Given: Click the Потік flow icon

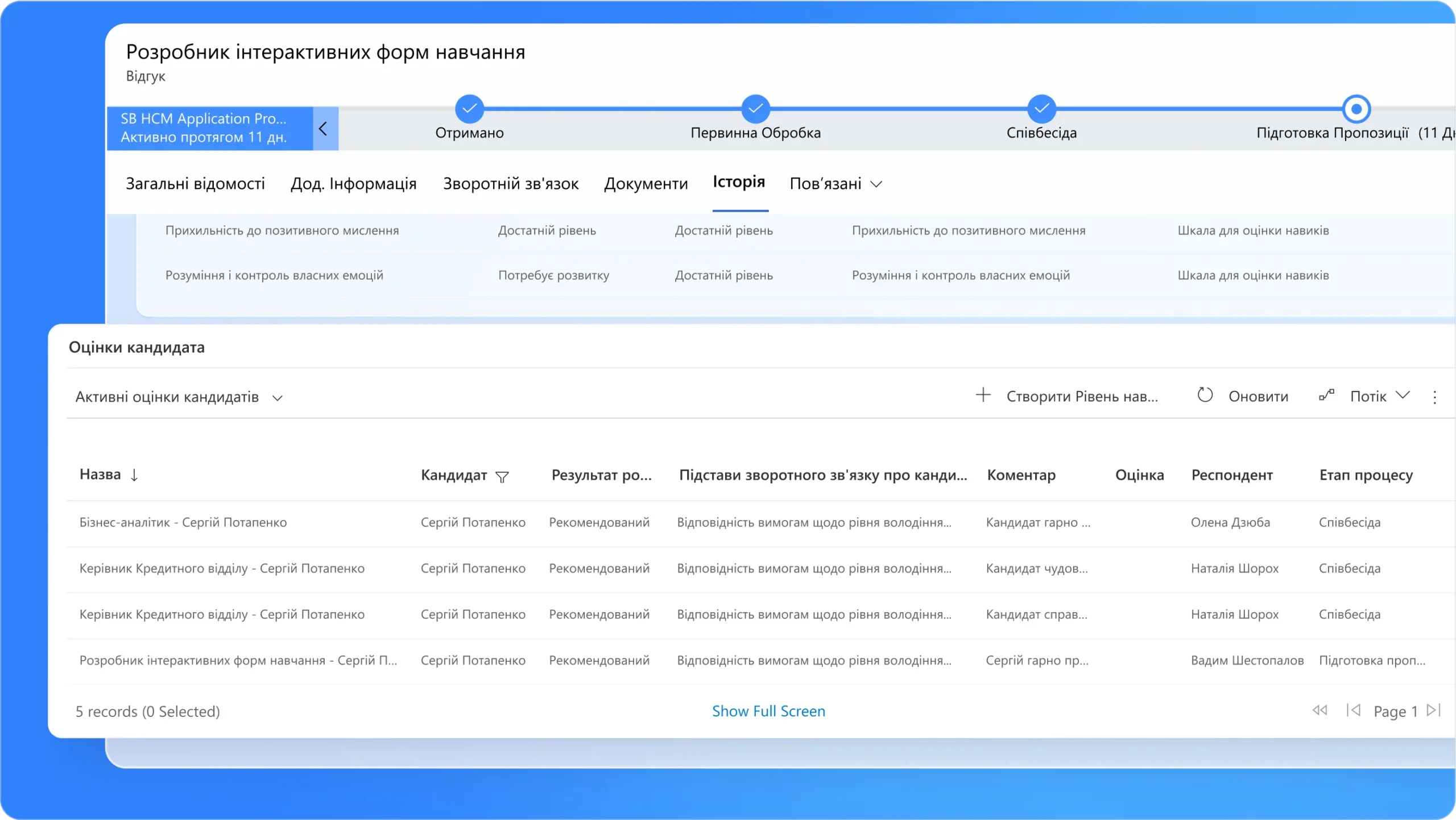Looking at the screenshot, I should [x=1326, y=395].
